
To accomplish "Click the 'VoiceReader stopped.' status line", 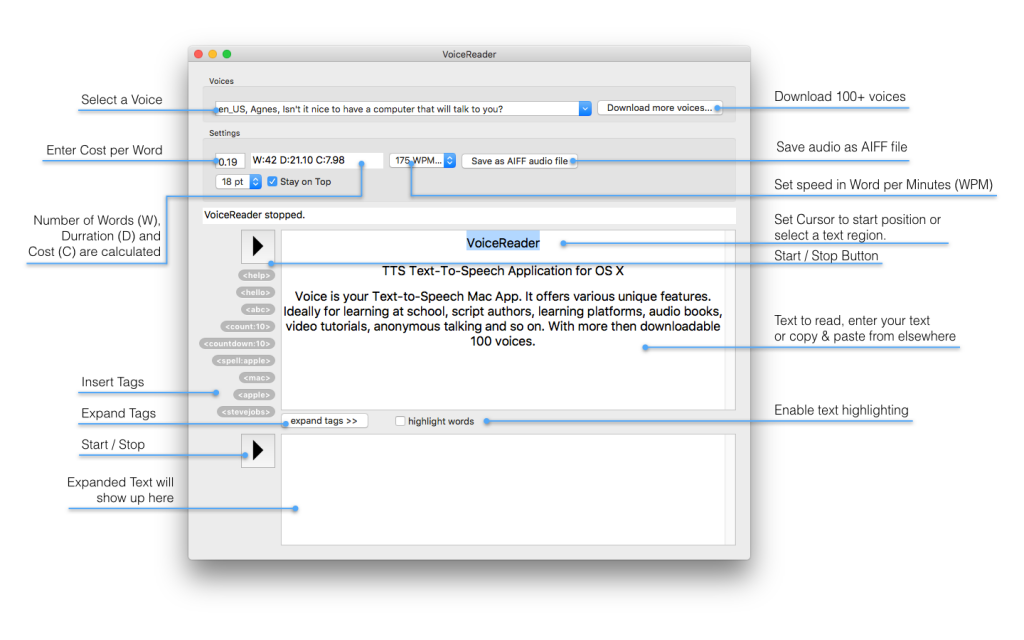I will coord(469,215).
